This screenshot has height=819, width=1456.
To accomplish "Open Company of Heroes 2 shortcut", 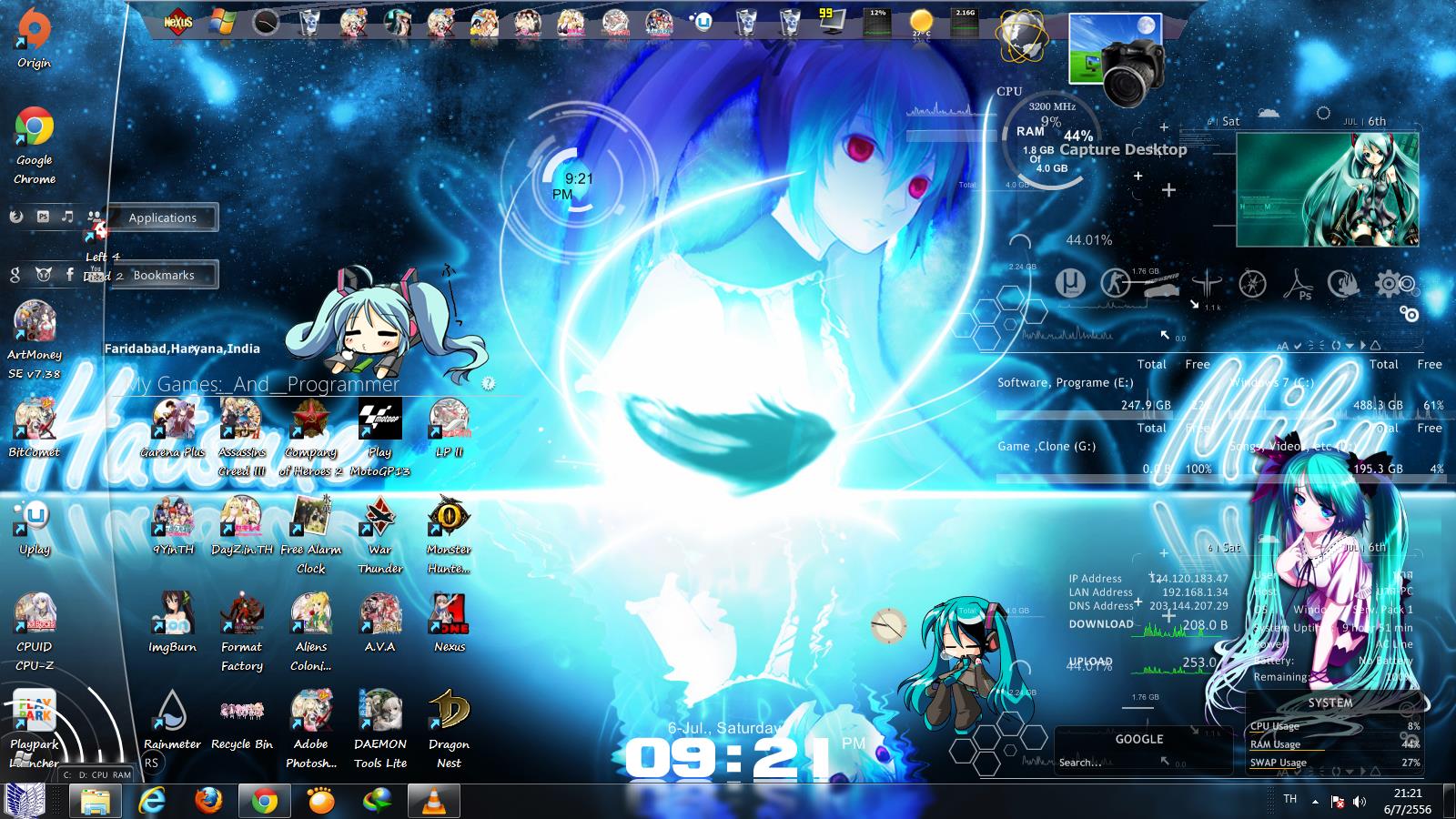I will pyautogui.click(x=311, y=437).
